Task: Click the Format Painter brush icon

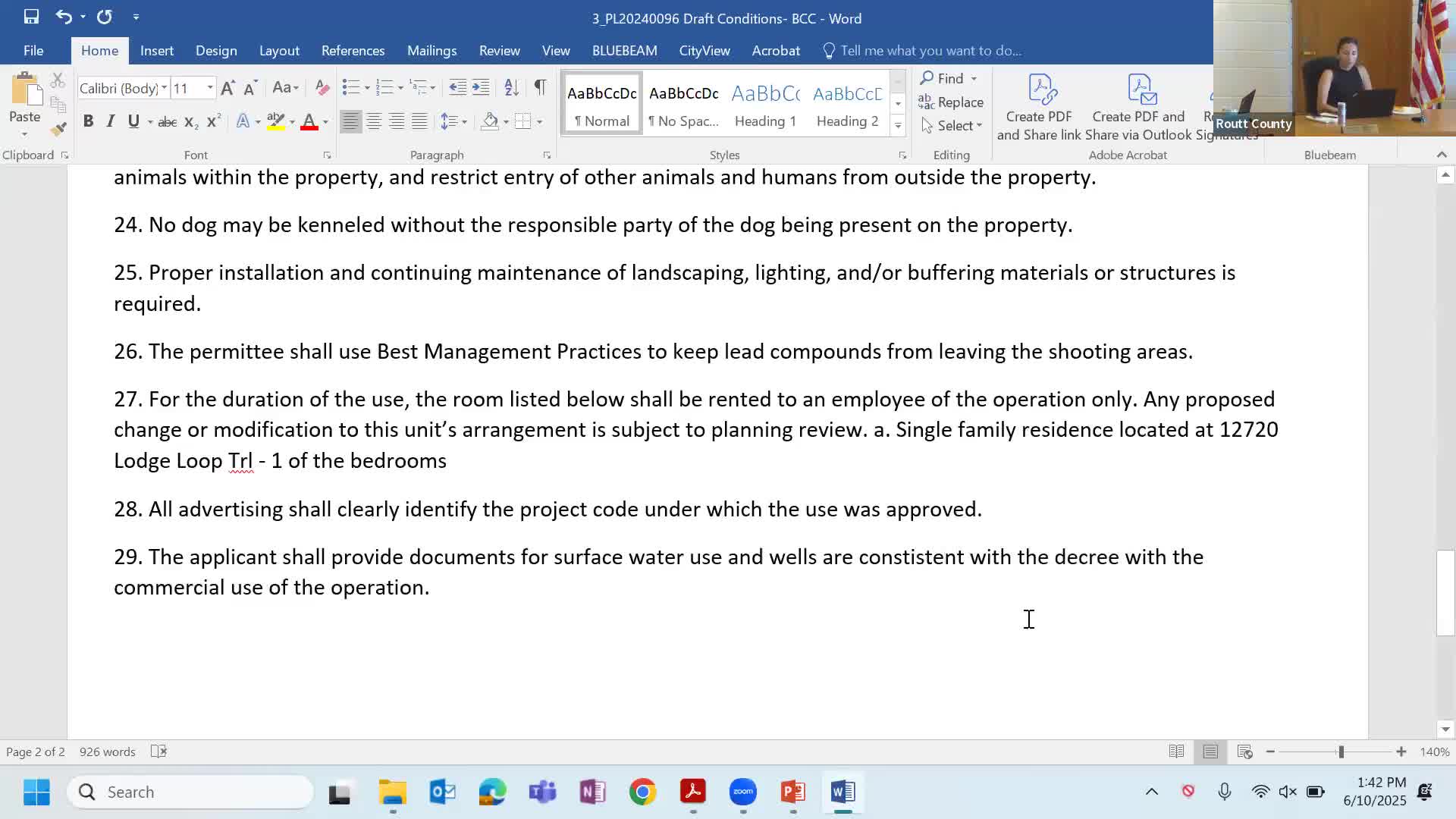Action: [x=58, y=129]
